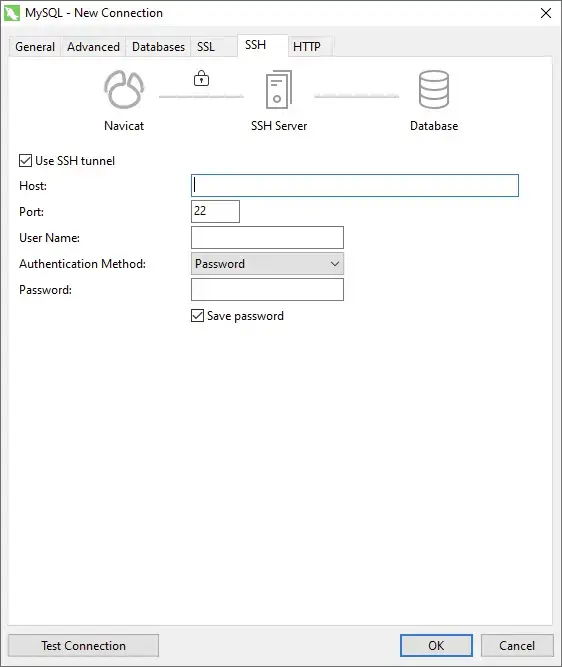Open the Authentication Method dropdown
The height and width of the screenshot is (667, 562).
(267, 264)
